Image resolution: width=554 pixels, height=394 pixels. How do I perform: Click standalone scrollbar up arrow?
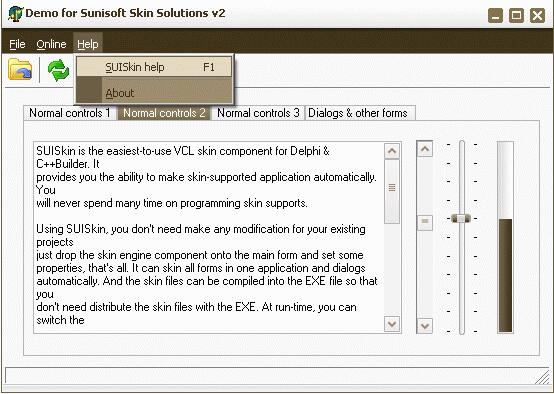coord(425,149)
